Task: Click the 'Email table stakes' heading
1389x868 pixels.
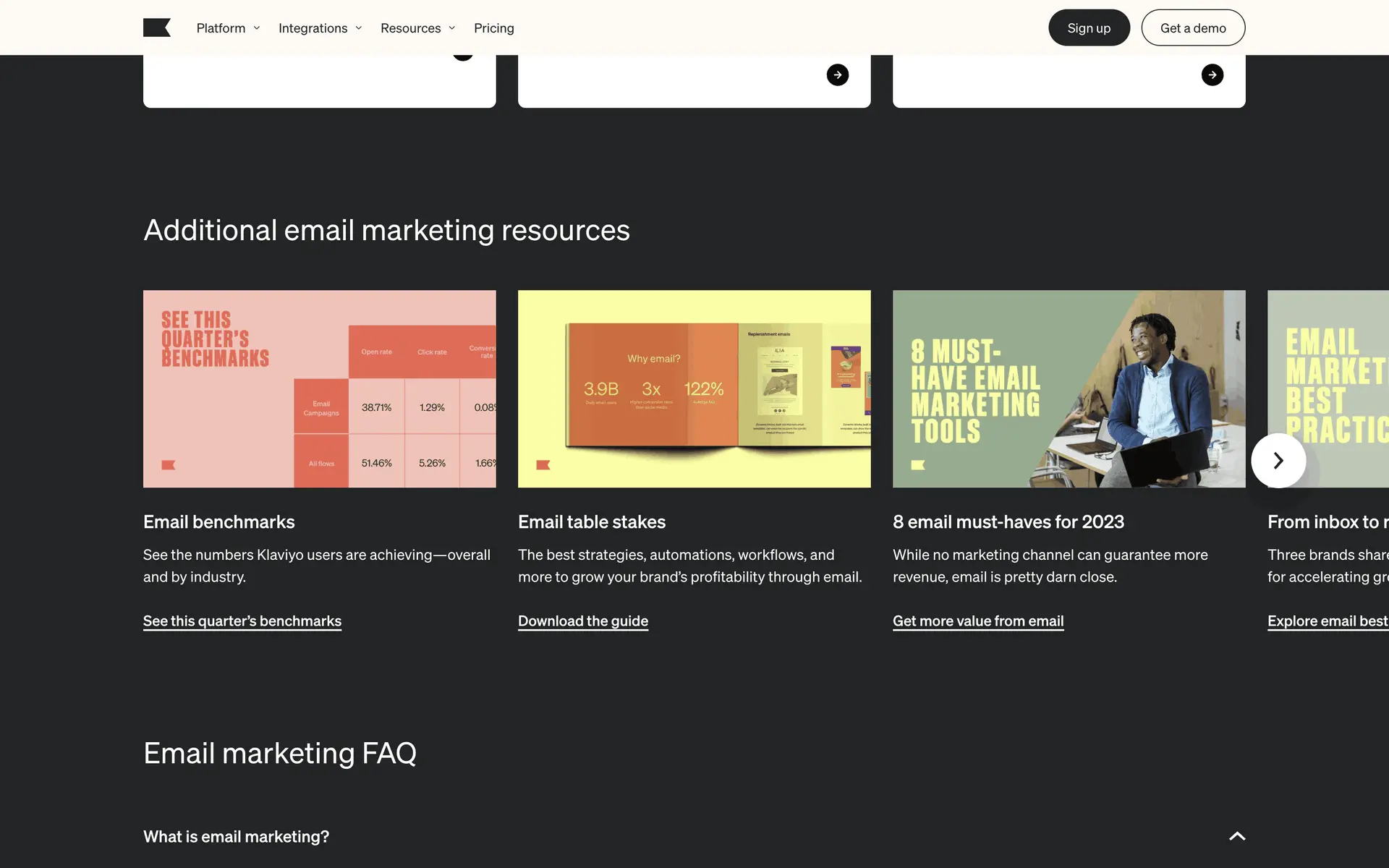Action: pos(591,522)
